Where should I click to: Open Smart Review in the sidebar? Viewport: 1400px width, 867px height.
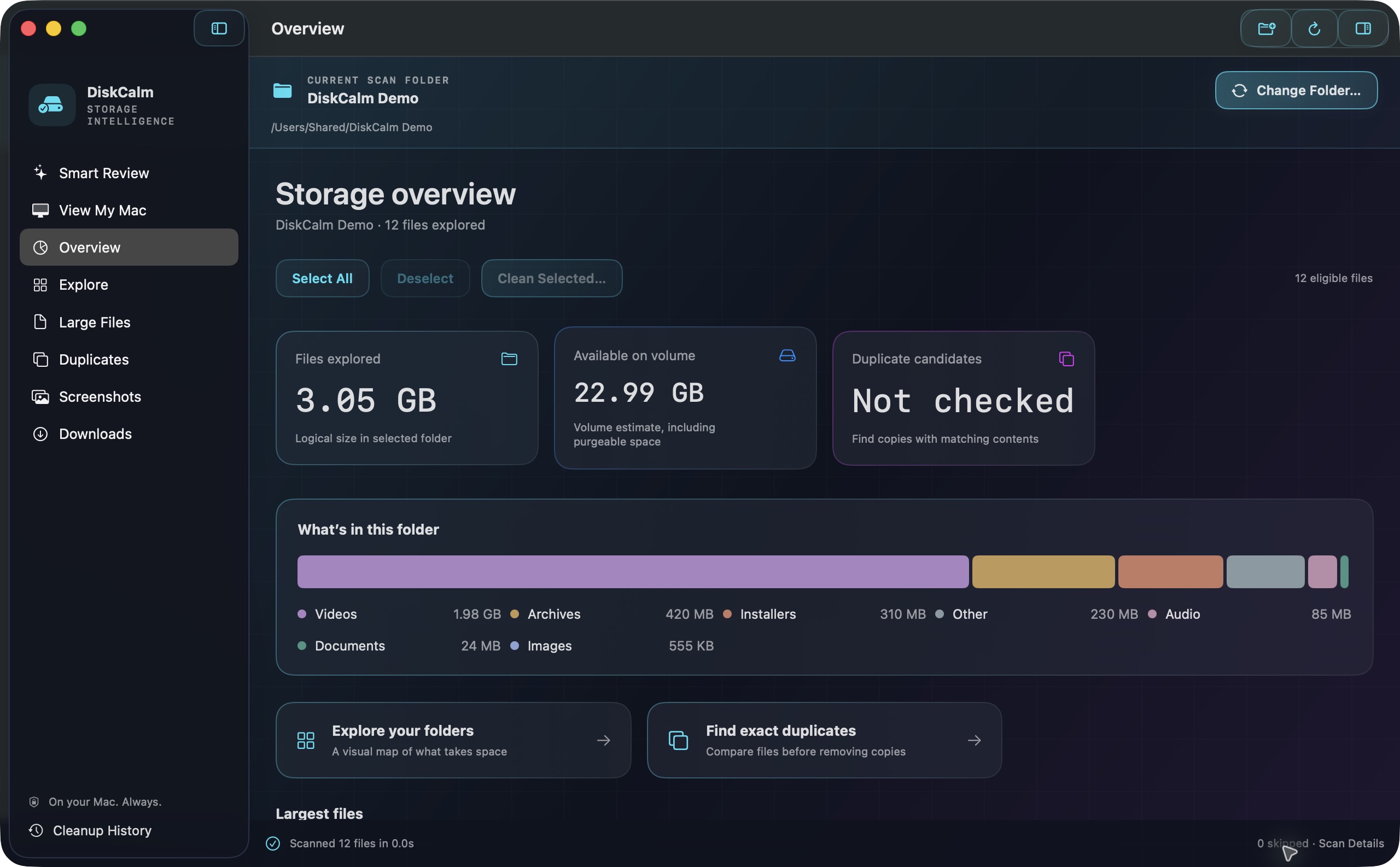tap(129, 173)
